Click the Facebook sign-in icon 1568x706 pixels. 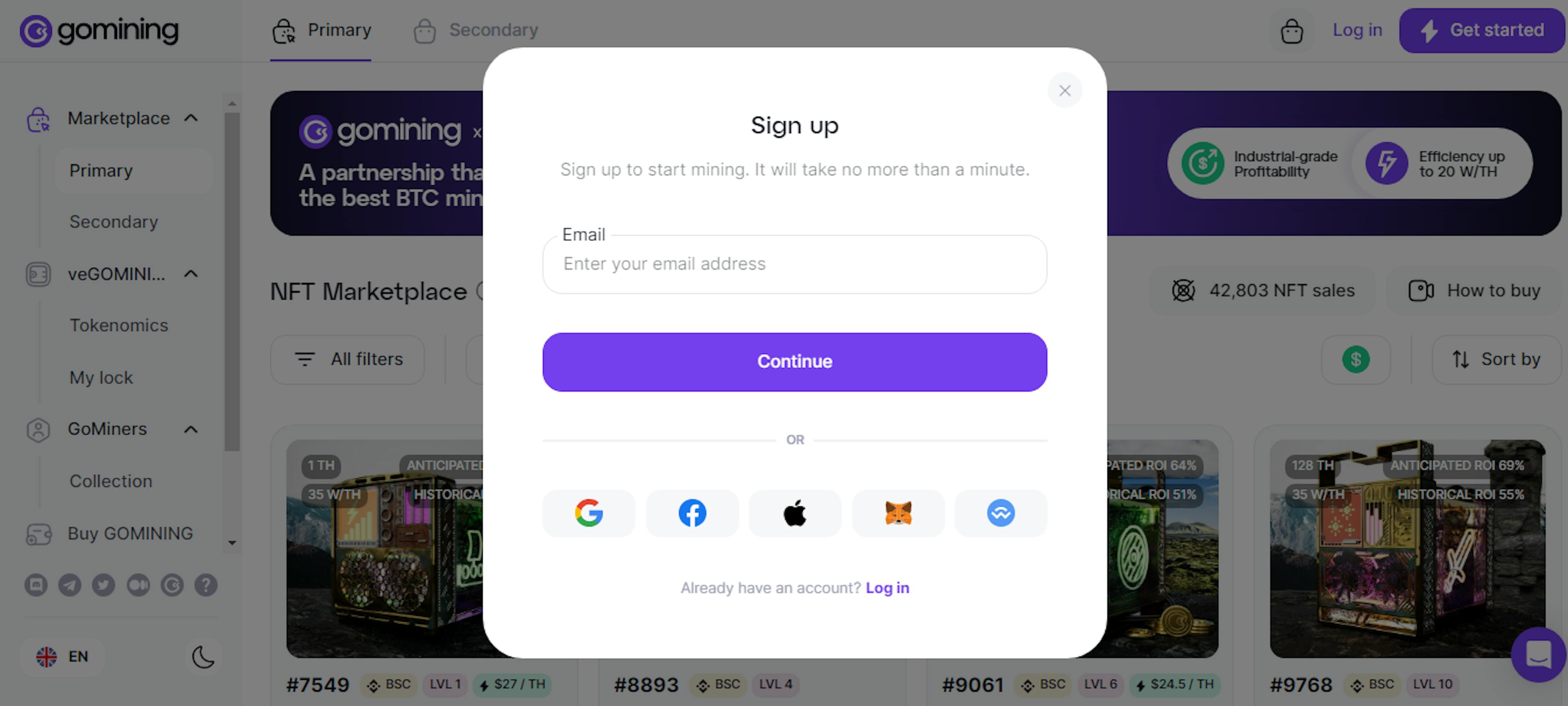[692, 513]
